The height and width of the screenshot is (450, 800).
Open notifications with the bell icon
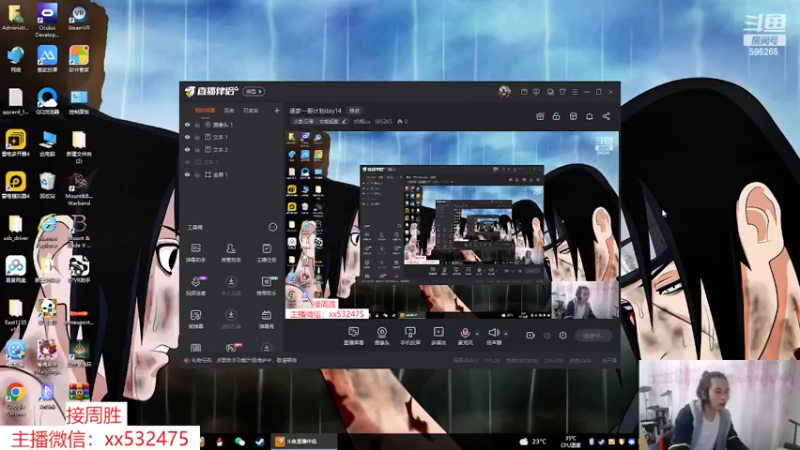[x=589, y=116]
